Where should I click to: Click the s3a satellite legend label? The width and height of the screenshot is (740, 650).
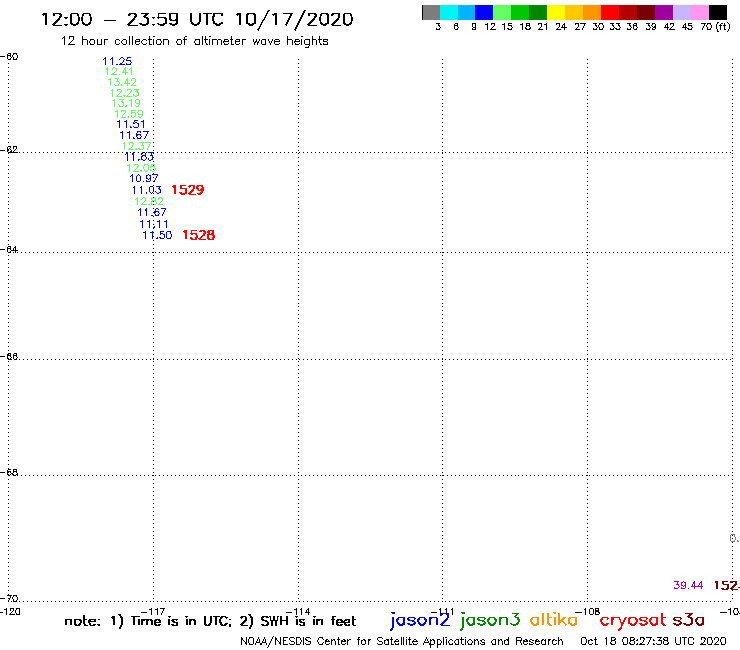[688, 620]
